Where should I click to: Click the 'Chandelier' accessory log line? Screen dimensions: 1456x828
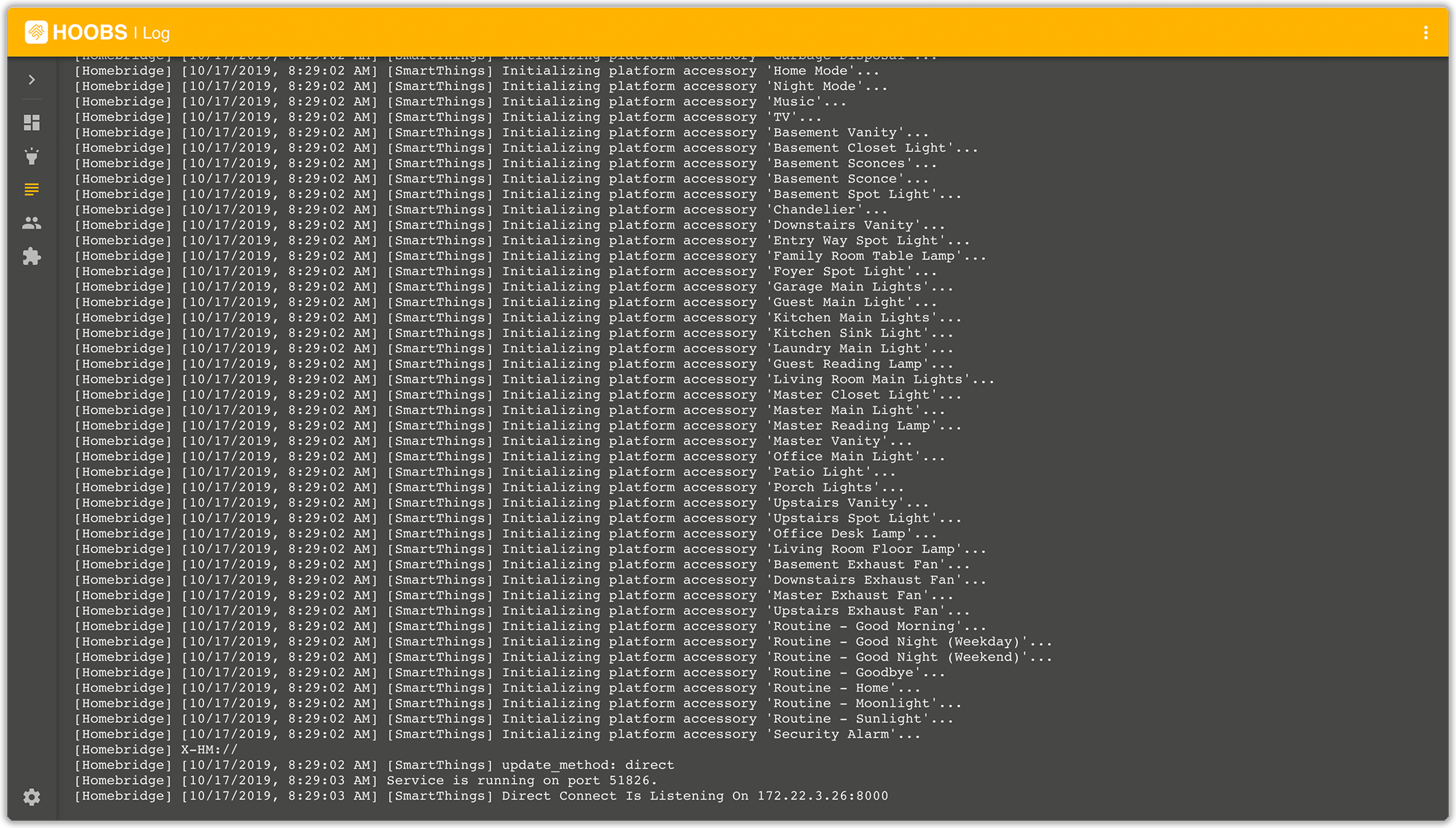481,210
